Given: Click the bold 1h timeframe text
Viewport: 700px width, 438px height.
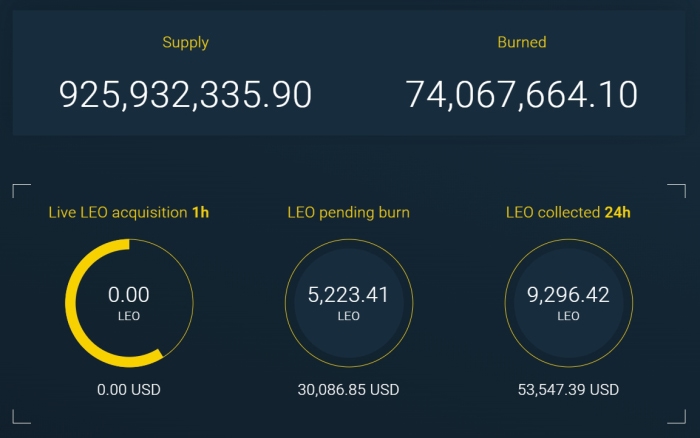Looking at the screenshot, I should [x=200, y=213].
